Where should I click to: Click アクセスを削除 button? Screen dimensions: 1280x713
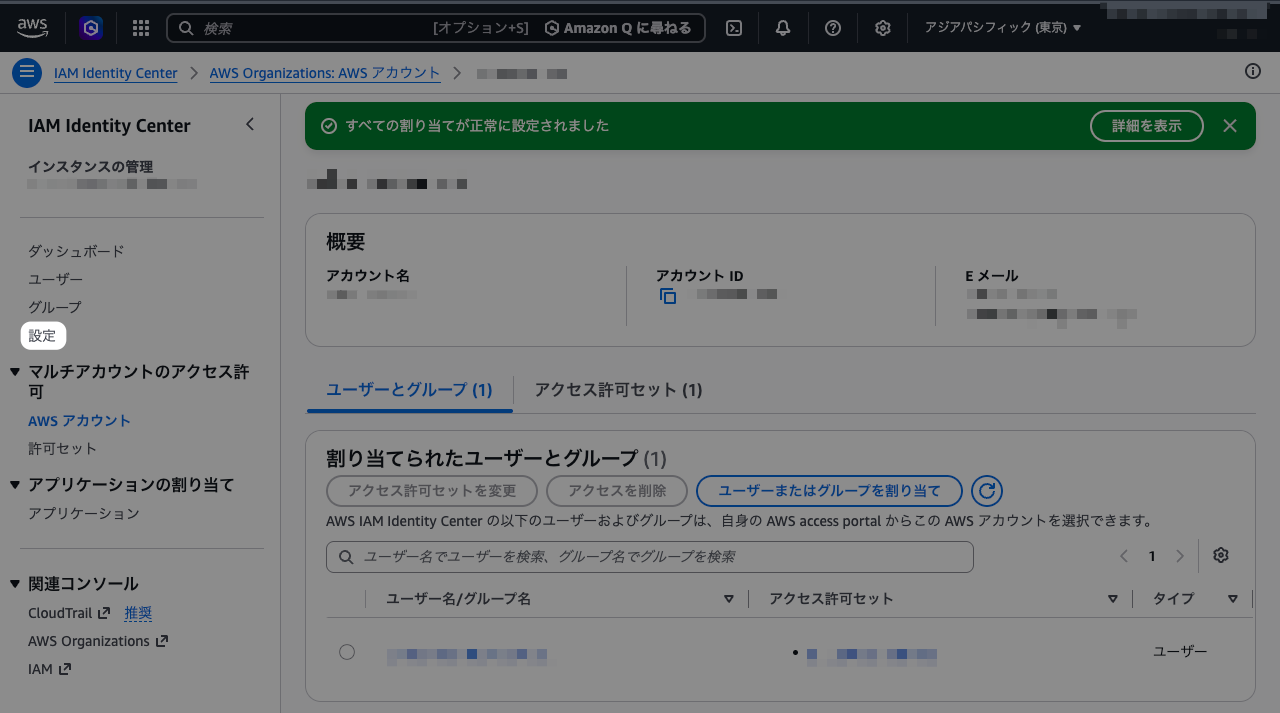click(x=617, y=491)
